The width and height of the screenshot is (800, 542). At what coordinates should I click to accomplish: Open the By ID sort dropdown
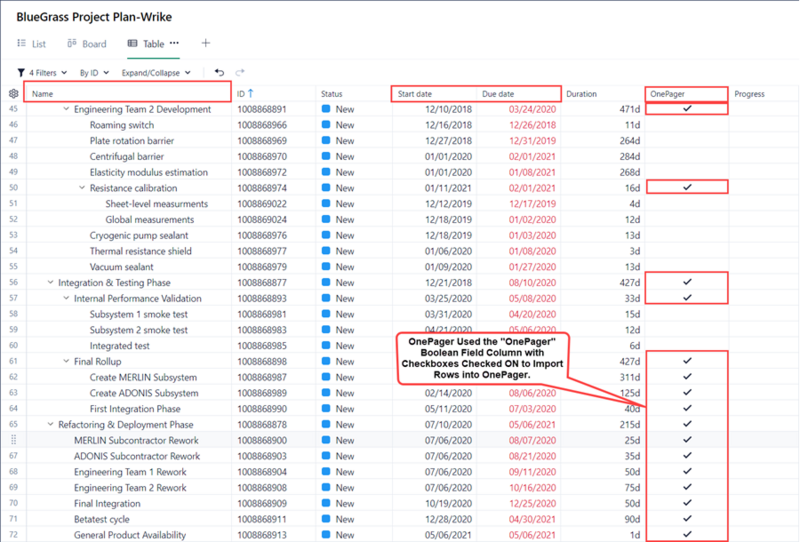point(94,72)
